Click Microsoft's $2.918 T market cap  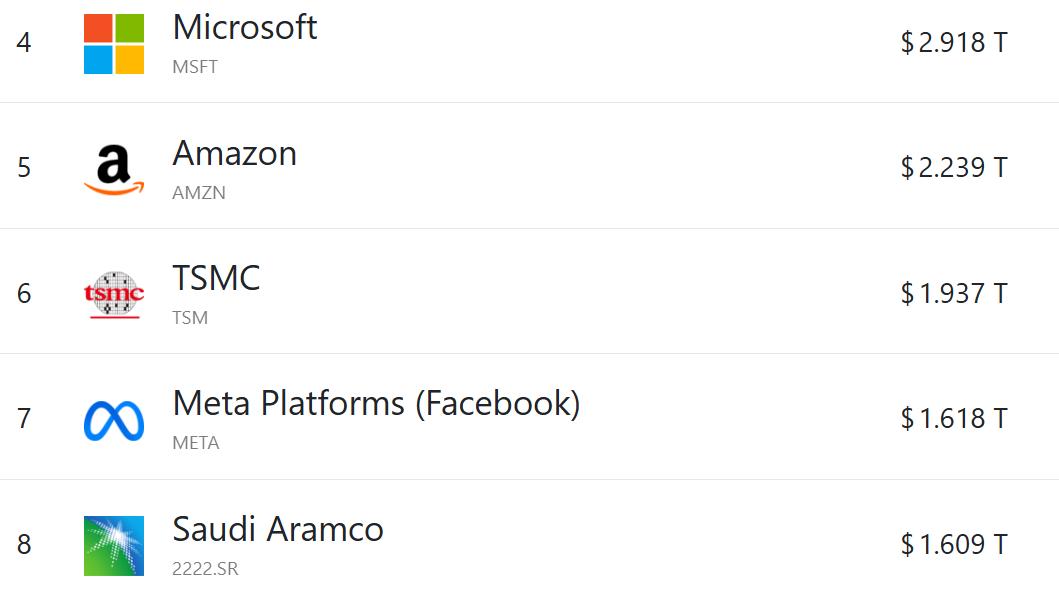[953, 42]
